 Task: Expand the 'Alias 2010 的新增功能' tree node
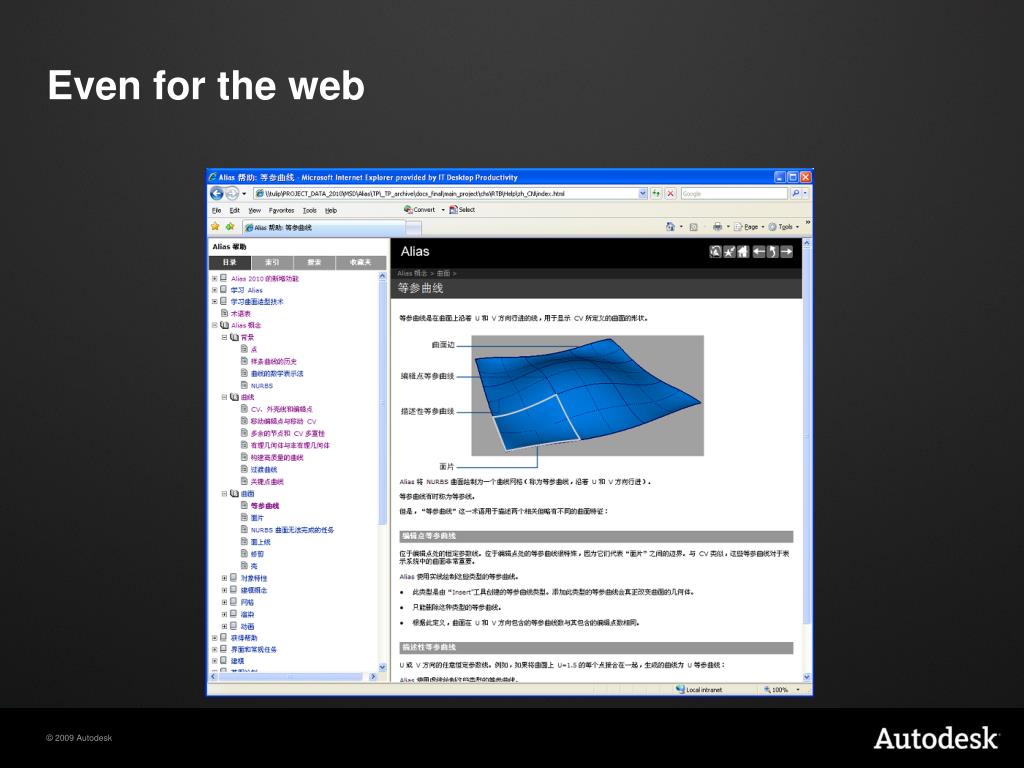click(x=214, y=278)
